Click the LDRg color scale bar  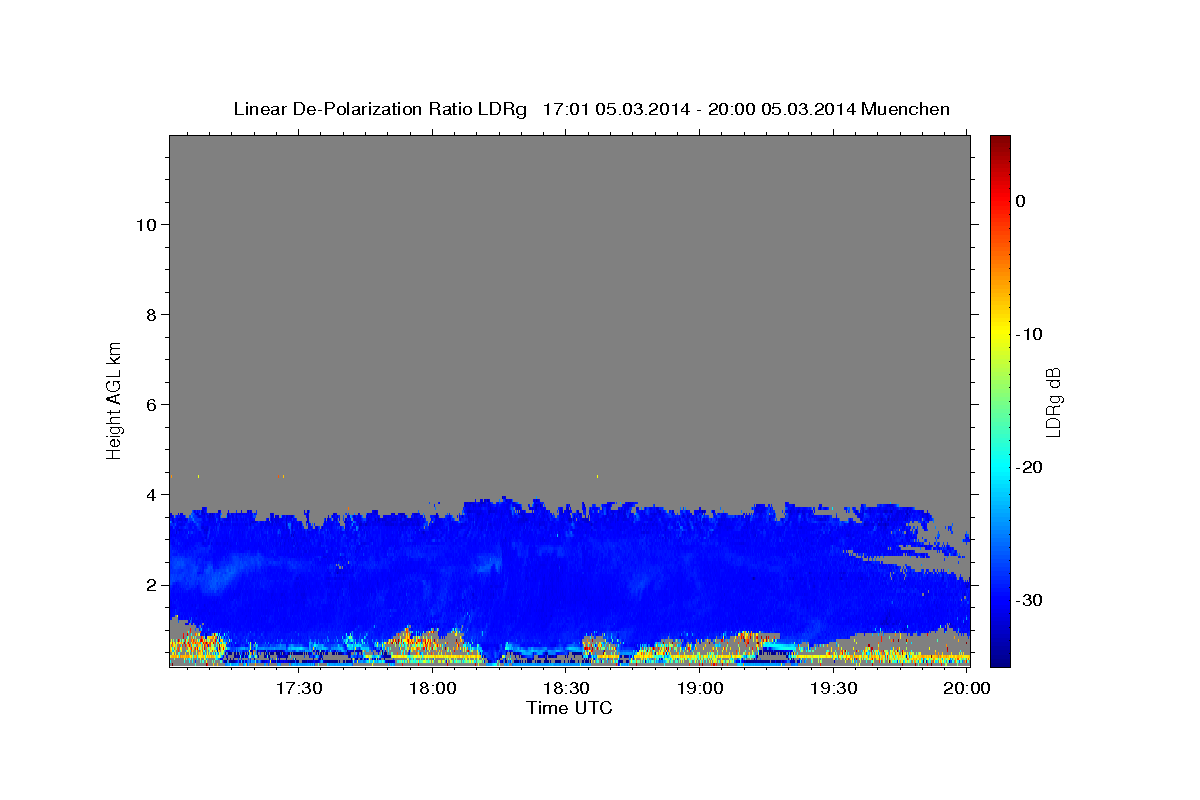[1000, 401]
